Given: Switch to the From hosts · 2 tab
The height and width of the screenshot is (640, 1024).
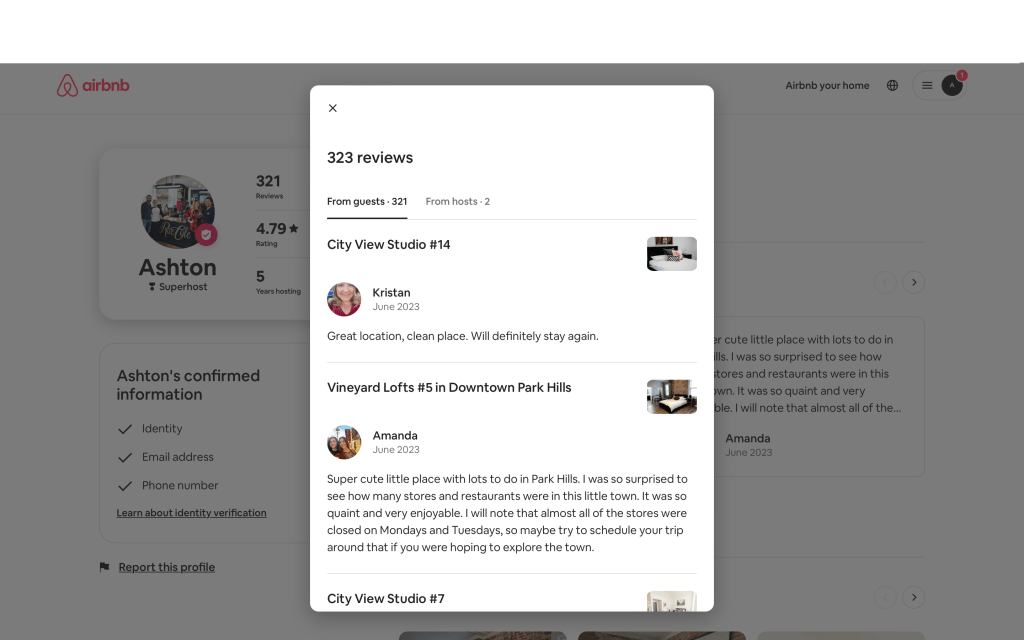Looking at the screenshot, I should pyautogui.click(x=458, y=202).
